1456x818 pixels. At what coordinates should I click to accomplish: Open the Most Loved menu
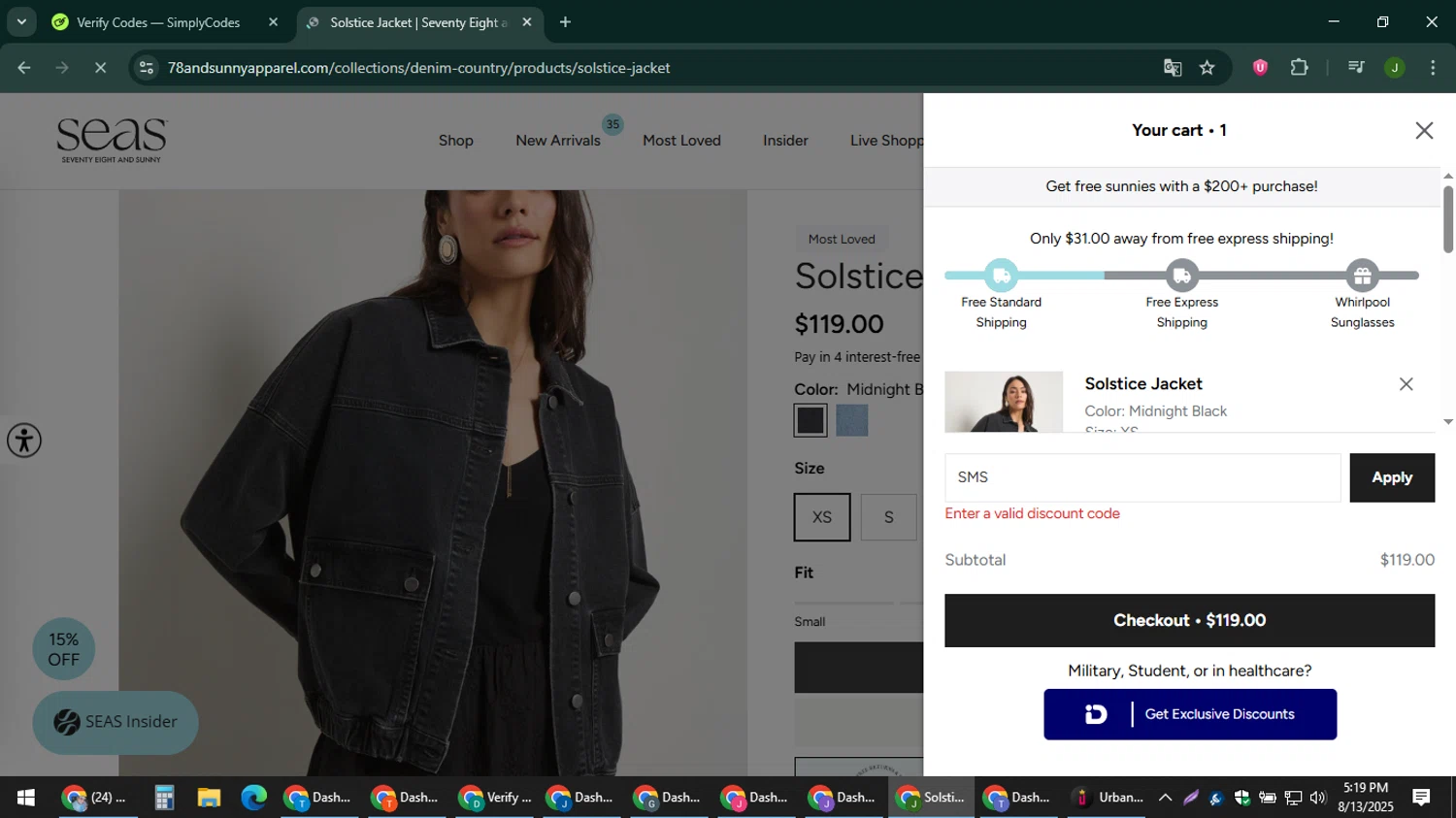click(681, 141)
